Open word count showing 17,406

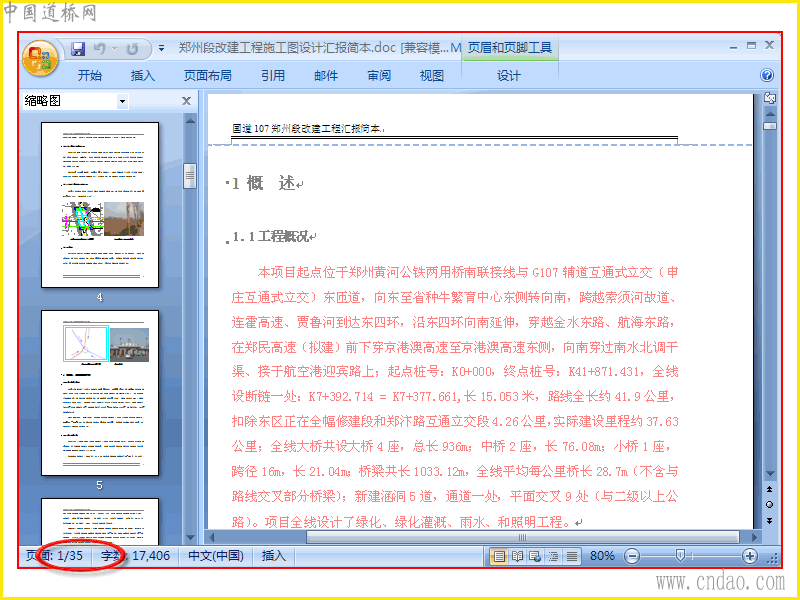click(135, 556)
